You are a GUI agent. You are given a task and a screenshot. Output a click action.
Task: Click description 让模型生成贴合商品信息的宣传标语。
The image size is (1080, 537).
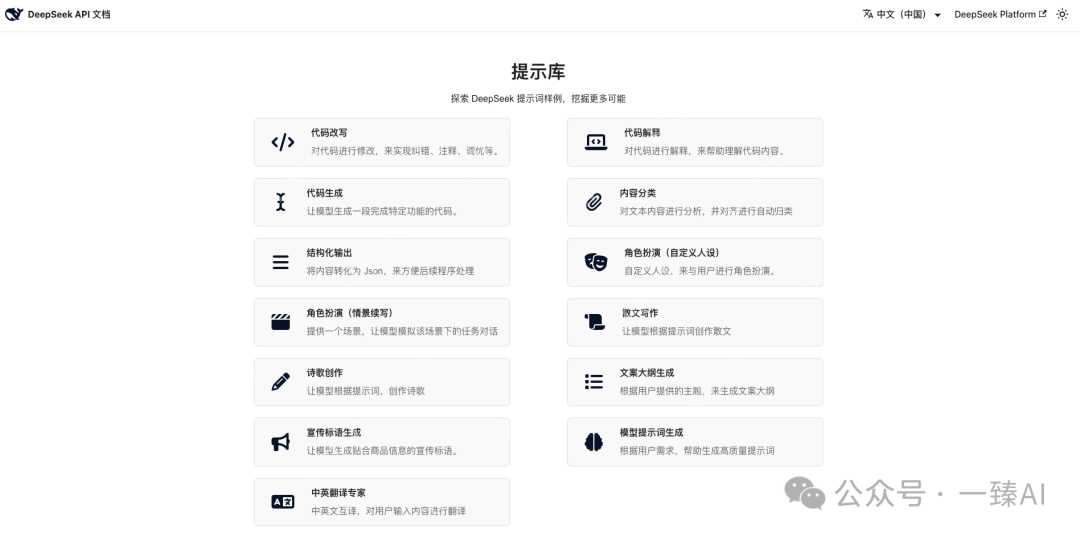tap(382, 451)
